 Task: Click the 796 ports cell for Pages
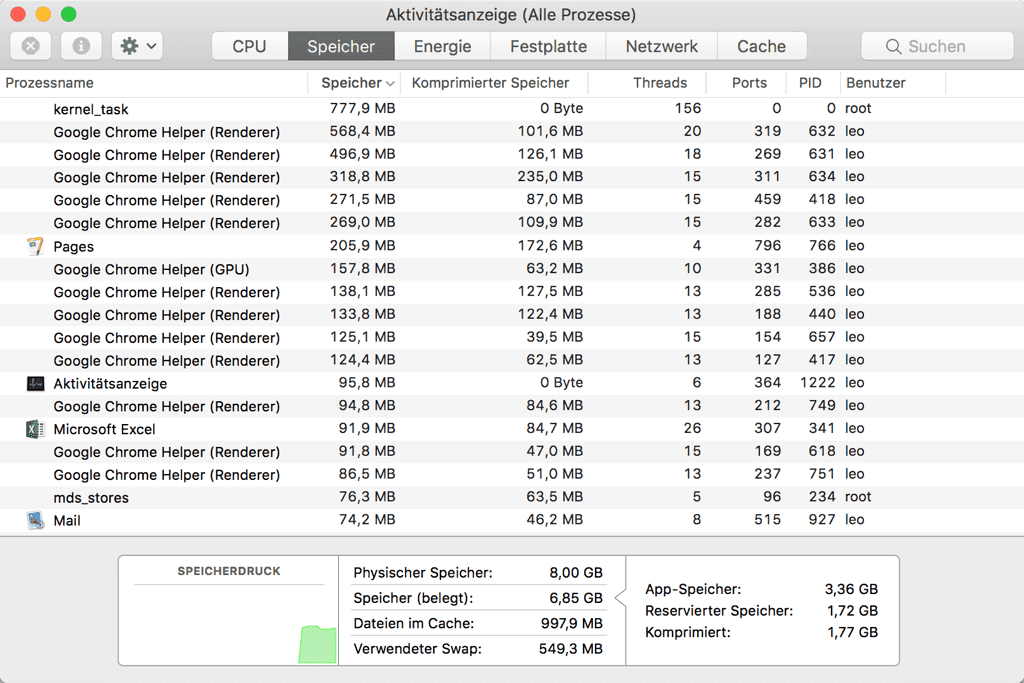tap(767, 246)
